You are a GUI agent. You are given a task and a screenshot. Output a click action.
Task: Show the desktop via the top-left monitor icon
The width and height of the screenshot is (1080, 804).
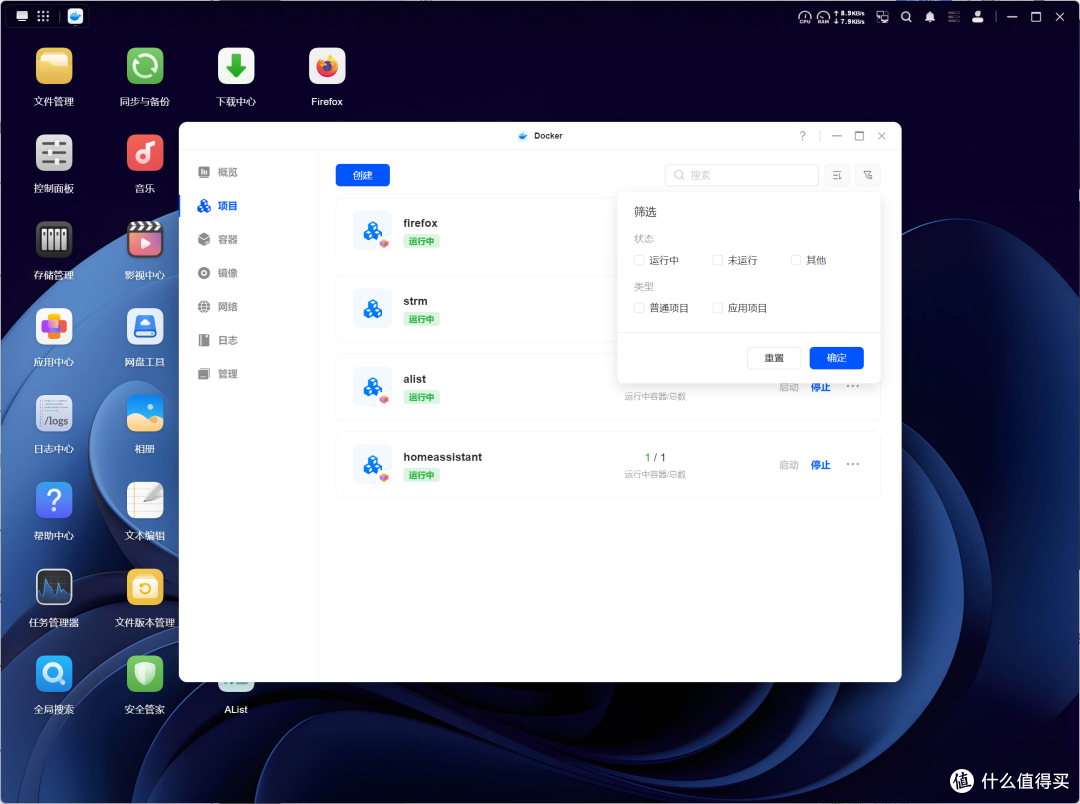click(x=22, y=17)
